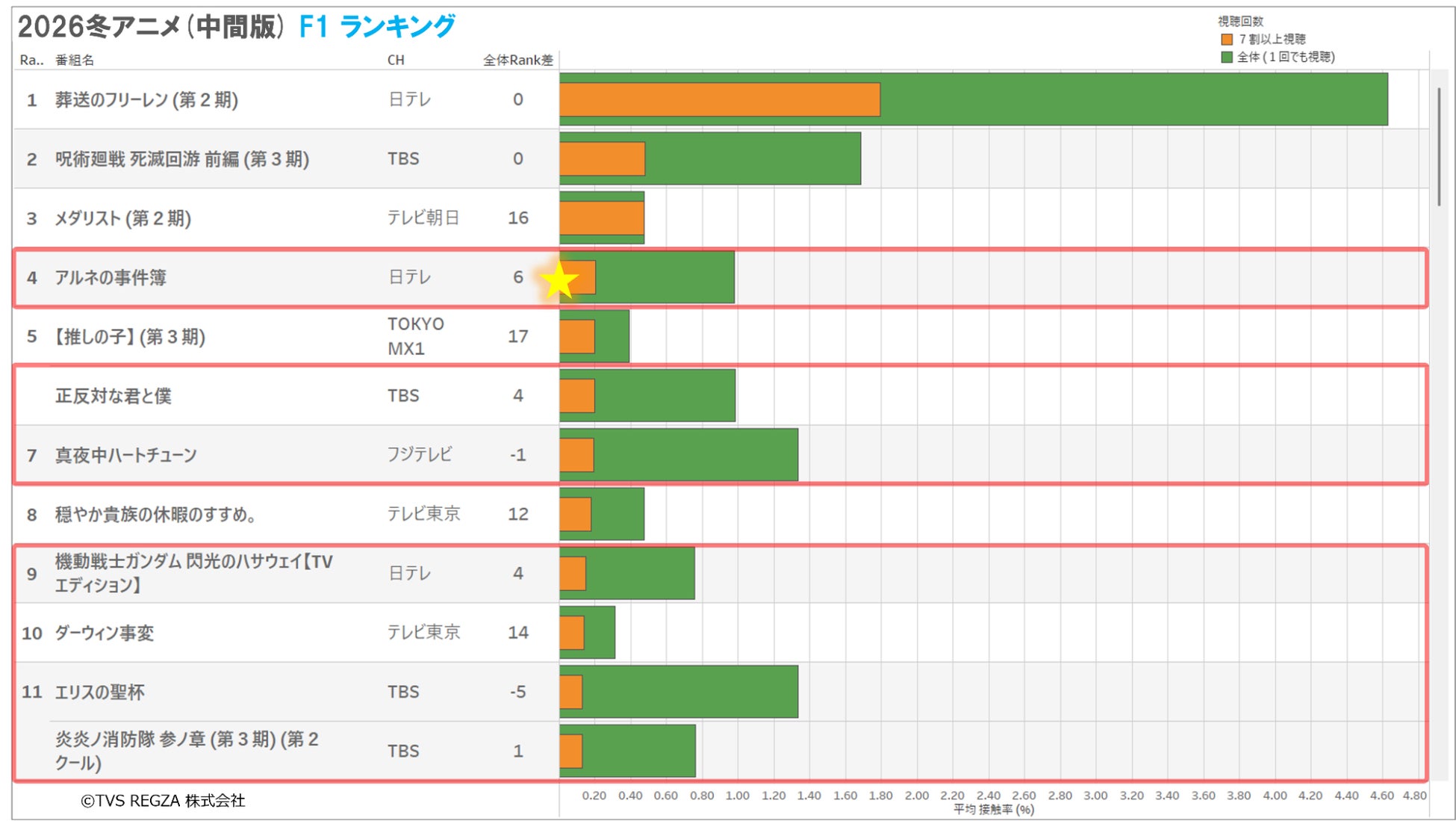Select the row アルネの事件簿
This screenshot has width=1456, height=821.
[x=111, y=278]
